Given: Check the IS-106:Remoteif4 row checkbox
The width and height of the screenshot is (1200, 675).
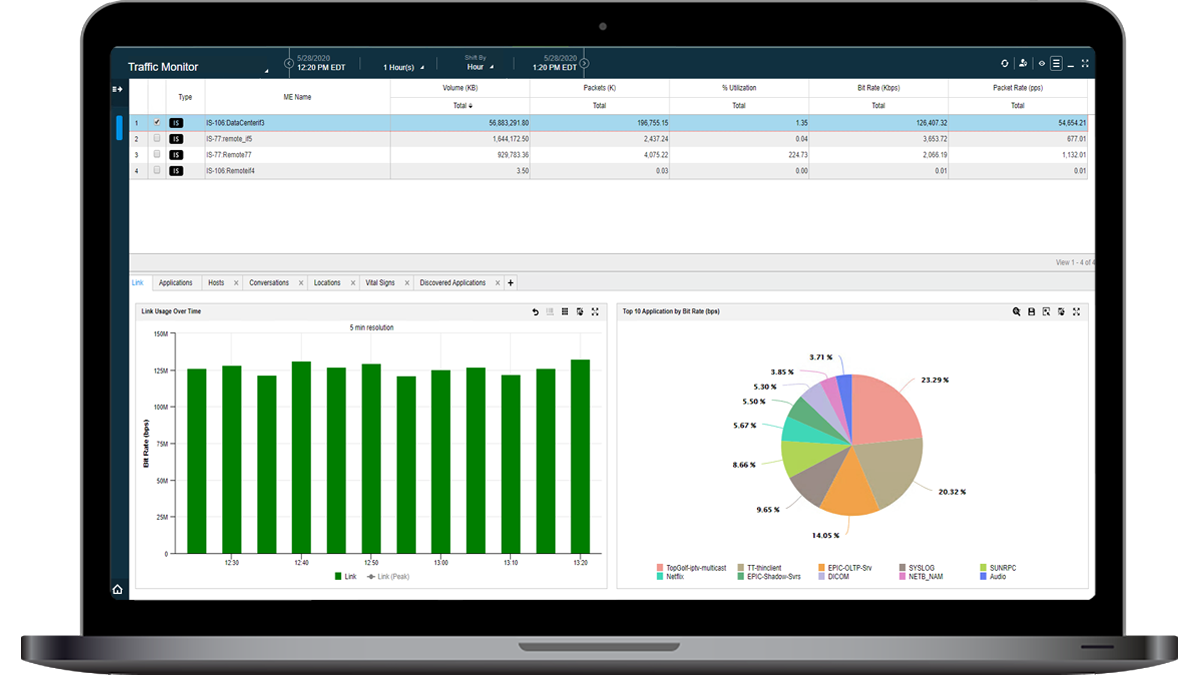Looking at the screenshot, I should 157,170.
